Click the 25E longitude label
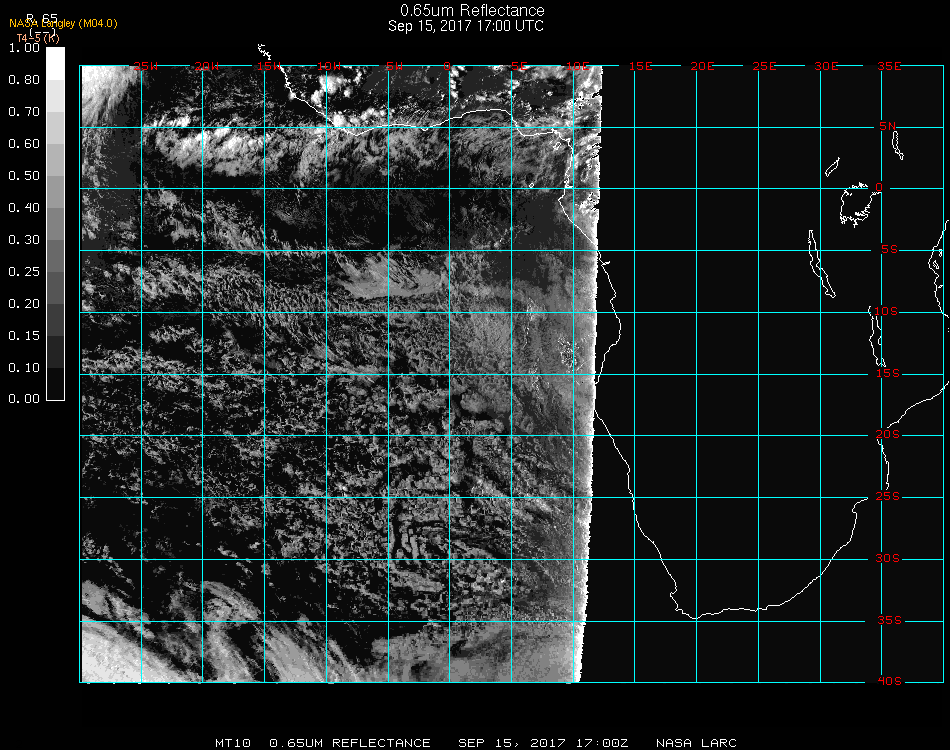 (764, 66)
